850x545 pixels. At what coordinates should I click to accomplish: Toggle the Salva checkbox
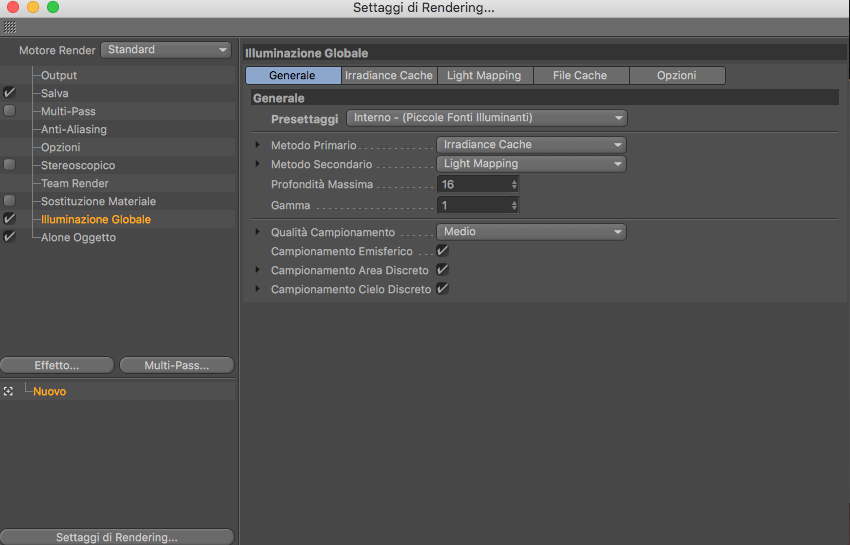click(x=9, y=93)
